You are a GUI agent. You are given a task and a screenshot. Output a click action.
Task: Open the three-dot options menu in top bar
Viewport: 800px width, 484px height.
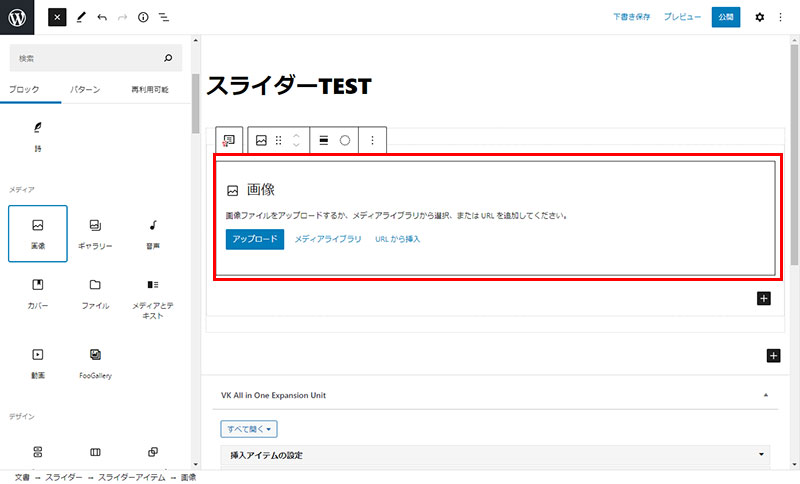click(x=782, y=18)
